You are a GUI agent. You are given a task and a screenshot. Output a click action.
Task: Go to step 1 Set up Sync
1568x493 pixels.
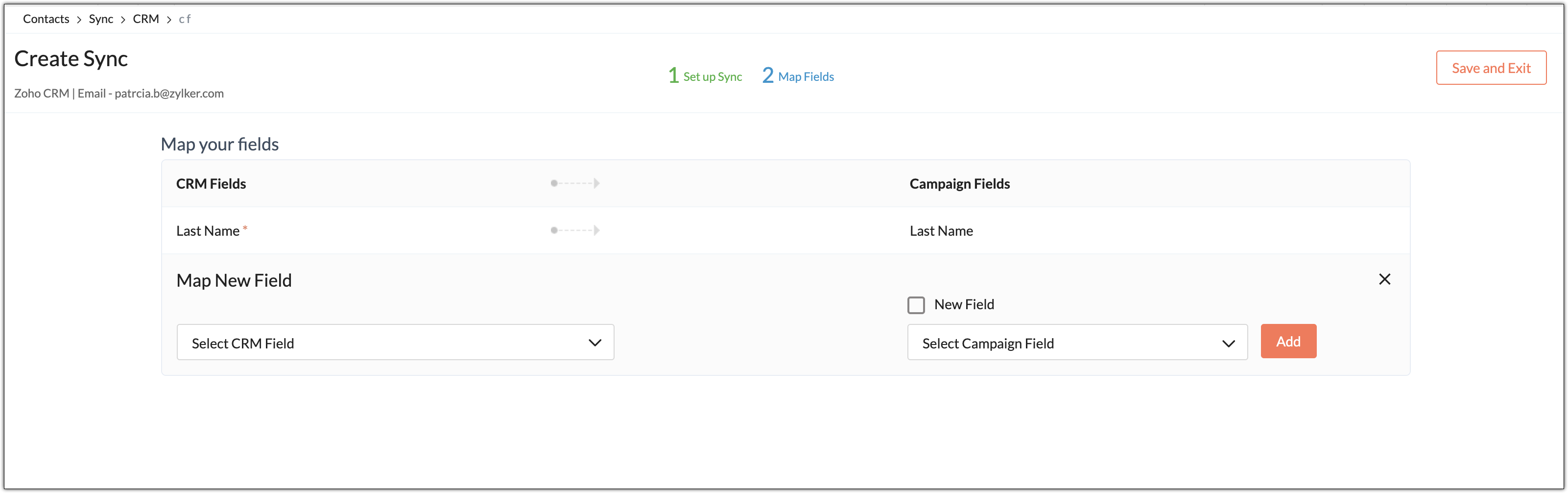tap(705, 76)
